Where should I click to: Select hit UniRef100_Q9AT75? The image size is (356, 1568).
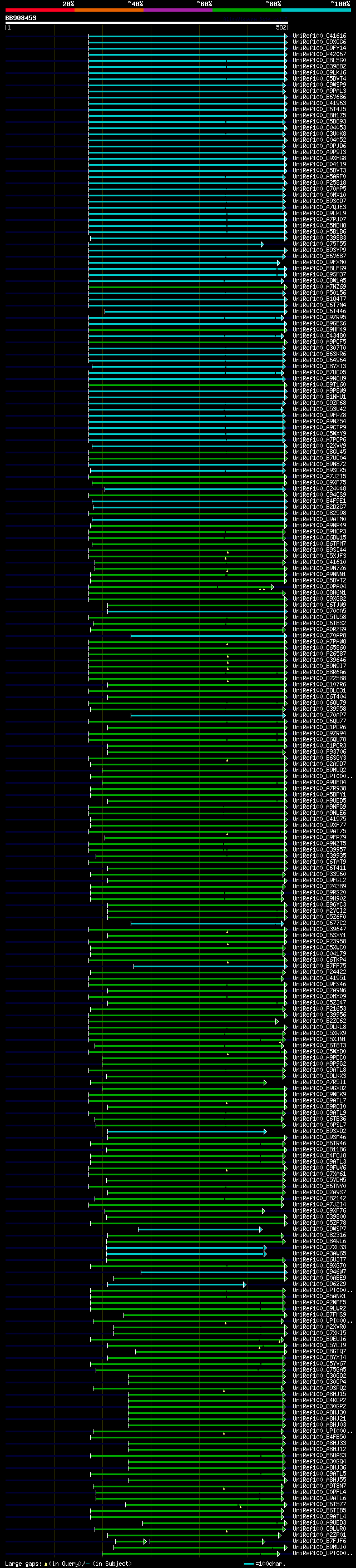(x=319, y=831)
